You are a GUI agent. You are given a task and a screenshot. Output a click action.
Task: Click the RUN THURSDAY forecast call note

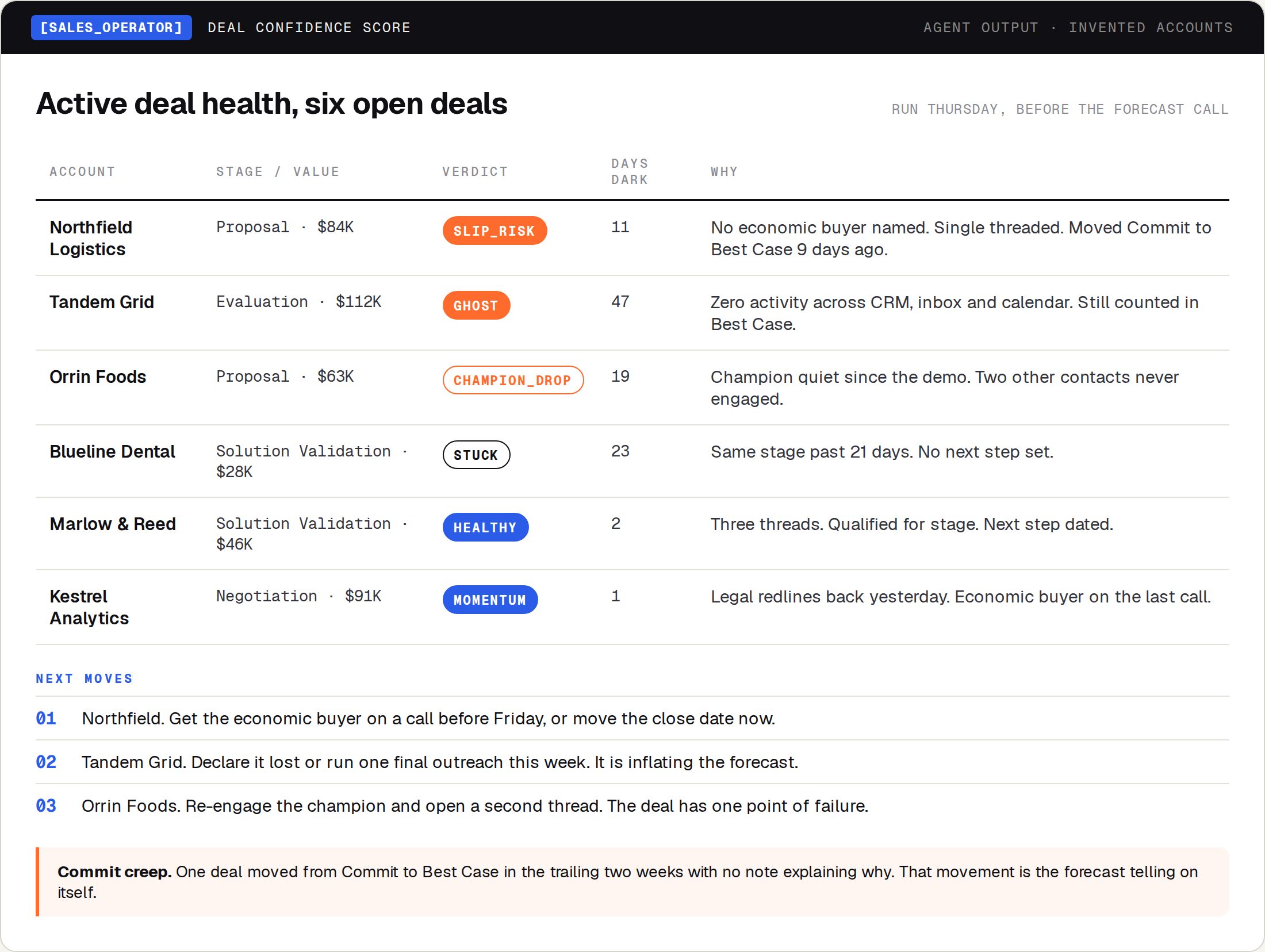coord(1060,109)
